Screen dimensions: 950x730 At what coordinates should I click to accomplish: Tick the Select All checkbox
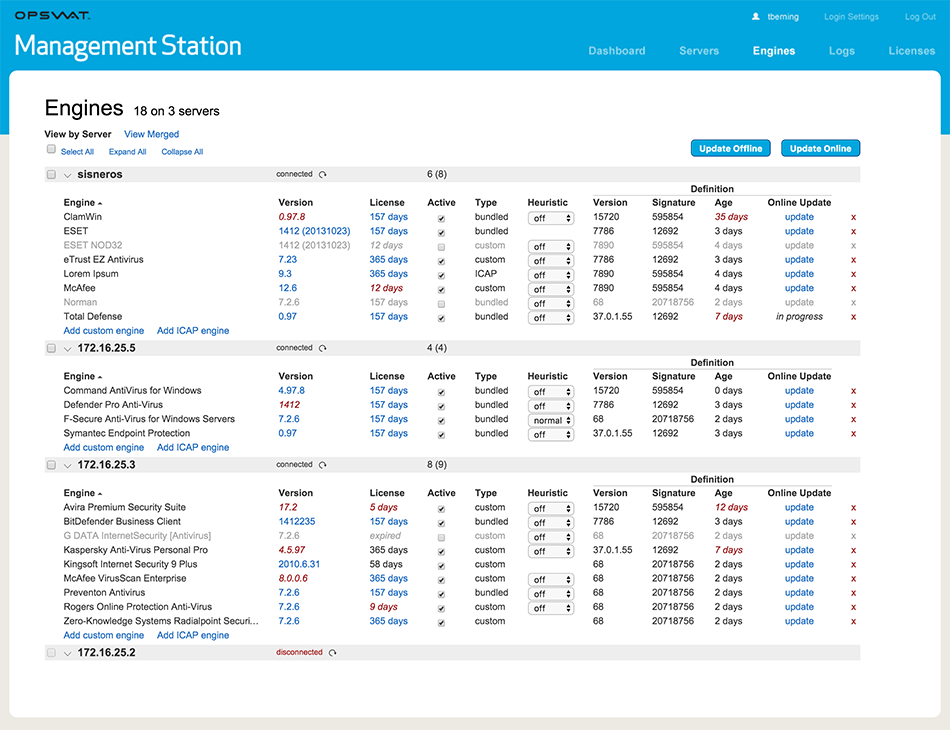tap(51, 149)
